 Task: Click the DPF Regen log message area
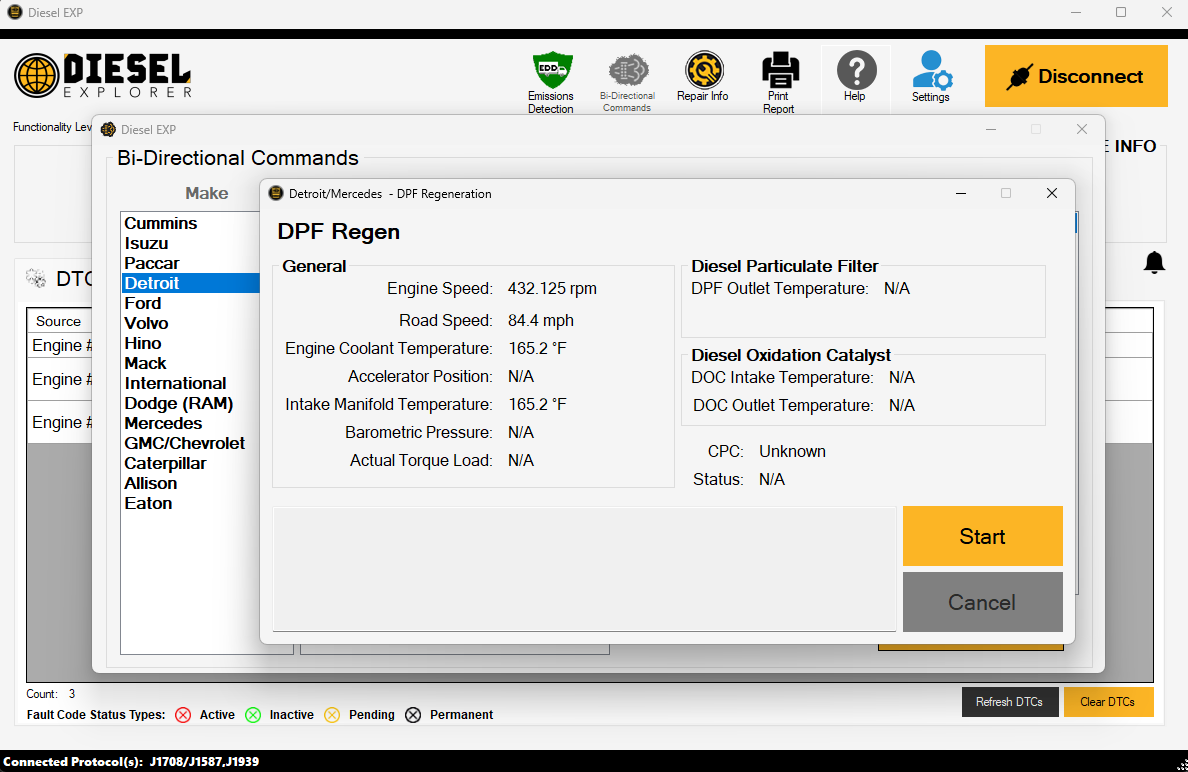pyautogui.click(x=584, y=569)
